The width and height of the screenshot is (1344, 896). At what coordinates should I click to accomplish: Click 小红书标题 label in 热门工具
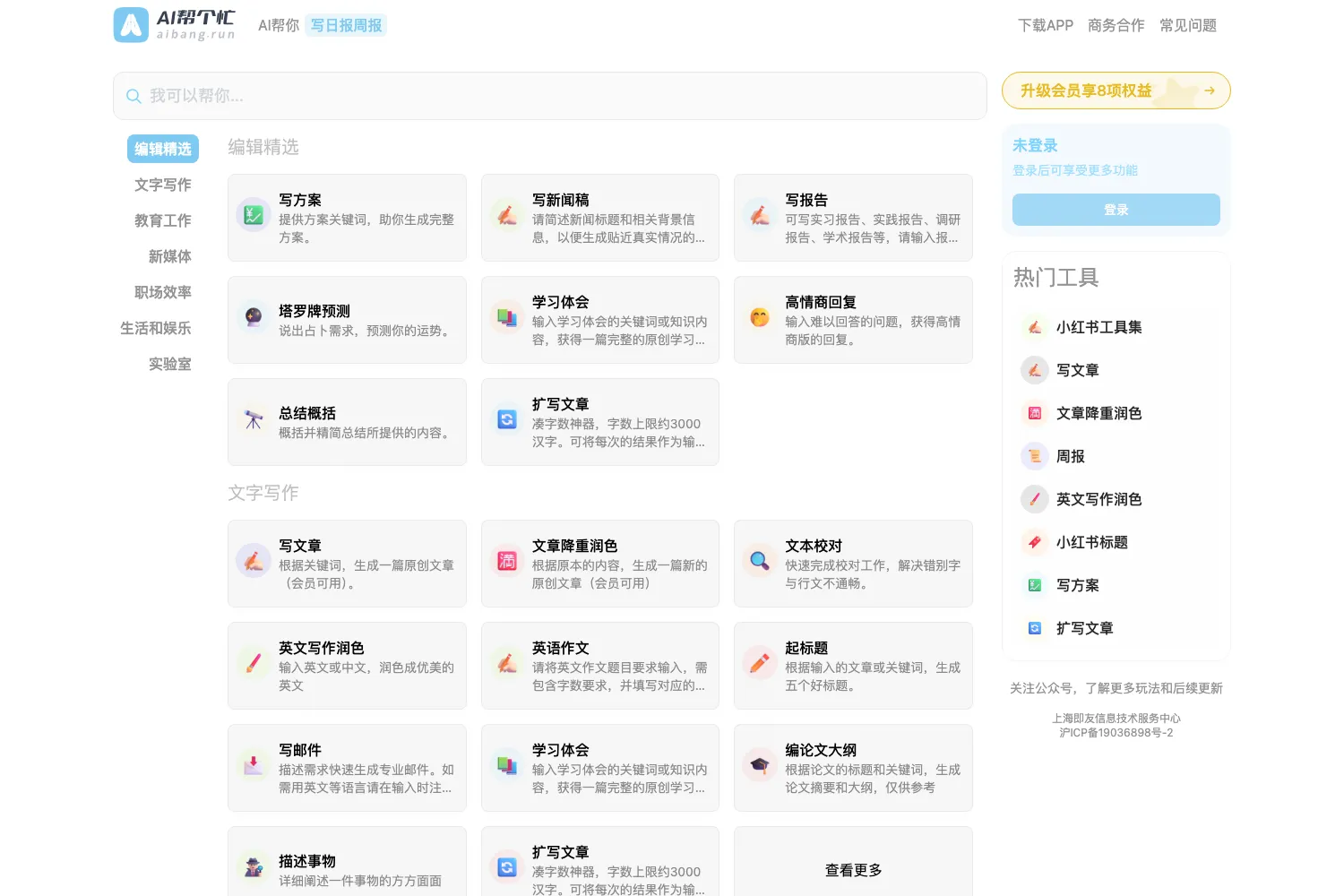click(x=1092, y=542)
